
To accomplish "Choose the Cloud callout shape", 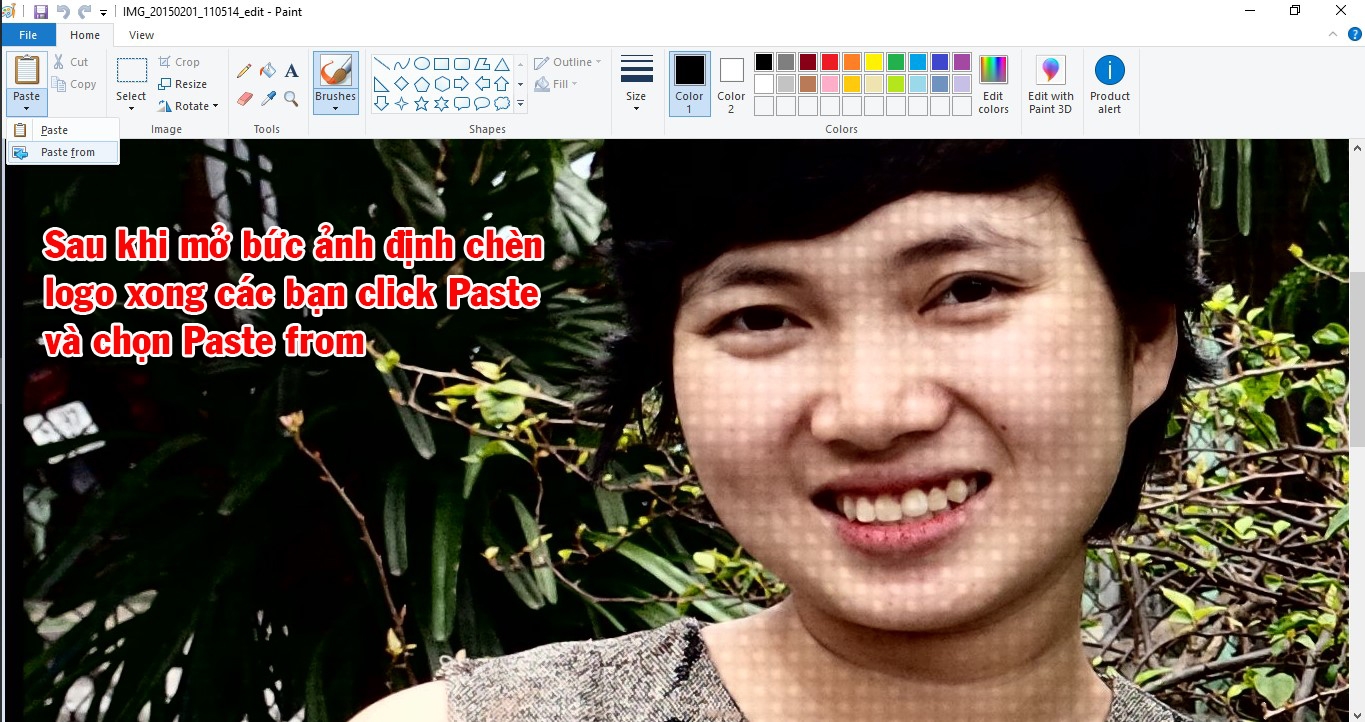I will point(502,103).
